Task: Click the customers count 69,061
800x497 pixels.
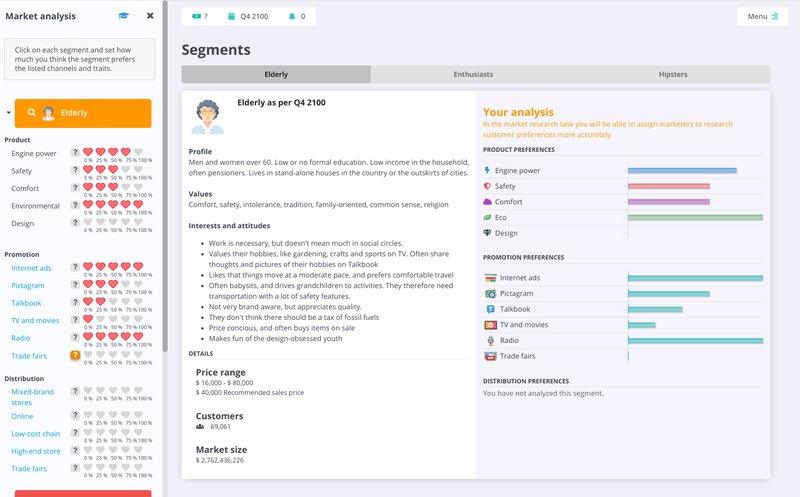Action: pos(220,427)
